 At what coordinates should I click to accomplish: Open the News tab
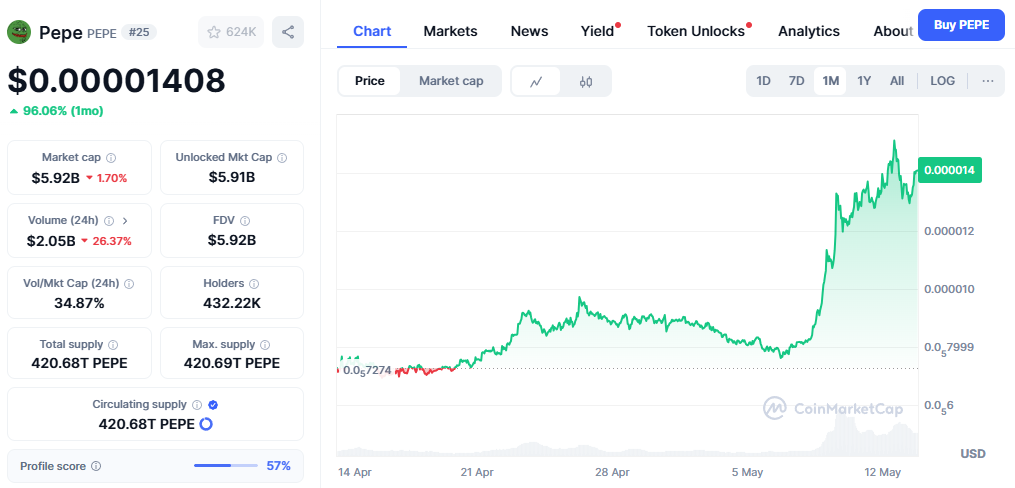click(530, 31)
